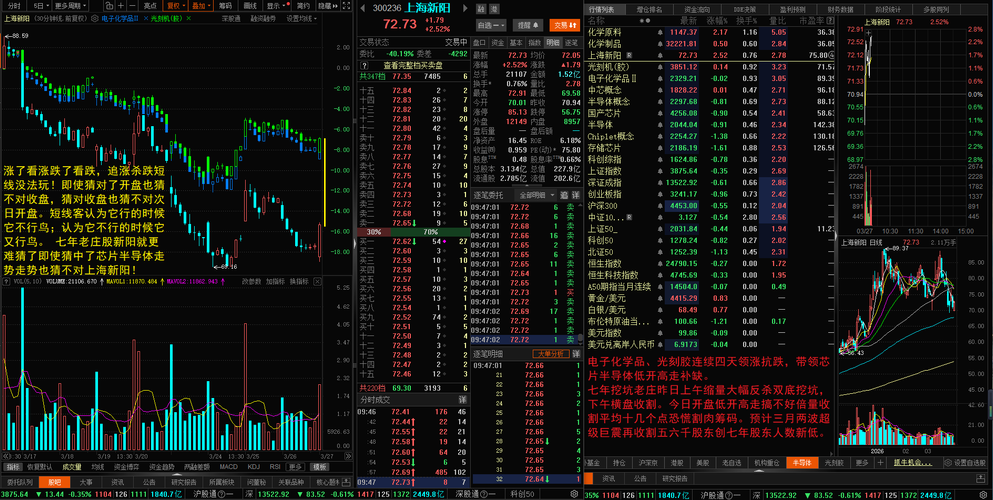Click the orange 交易 button
Viewport: 993px width, 500px height.
click(x=565, y=25)
